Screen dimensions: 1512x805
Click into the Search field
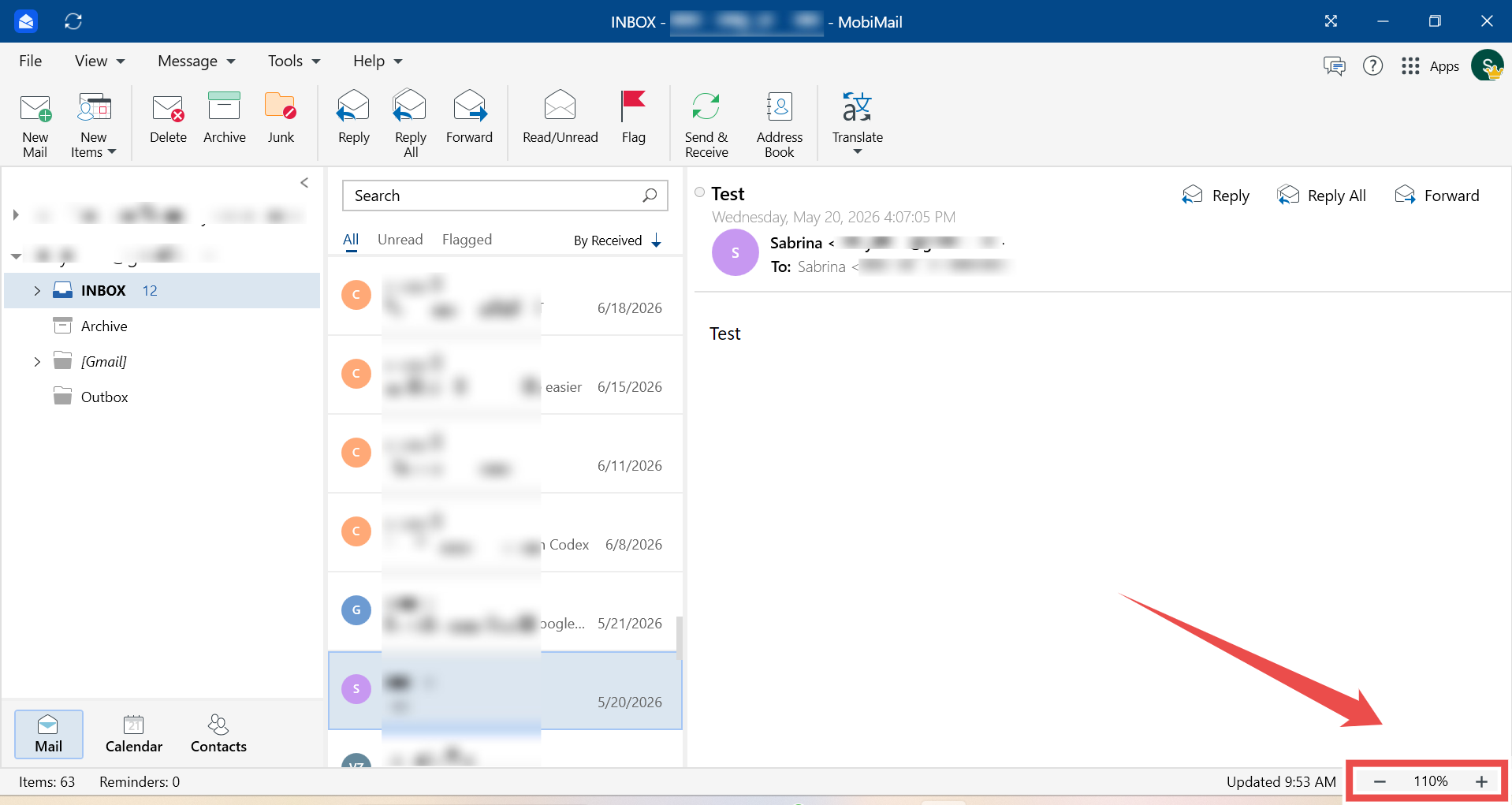[505, 196]
